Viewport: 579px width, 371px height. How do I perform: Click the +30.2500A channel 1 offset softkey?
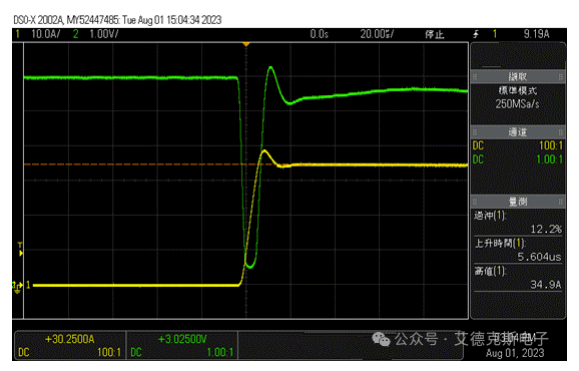pos(70,346)
